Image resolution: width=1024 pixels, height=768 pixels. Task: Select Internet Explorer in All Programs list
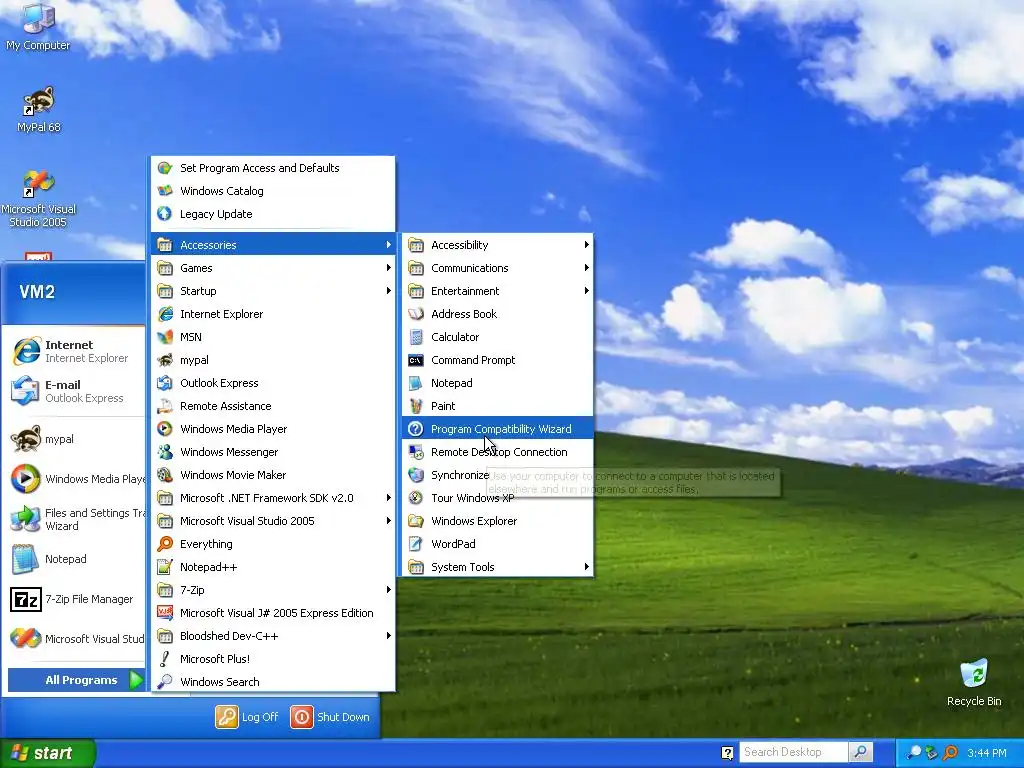(x=273, y=314)
